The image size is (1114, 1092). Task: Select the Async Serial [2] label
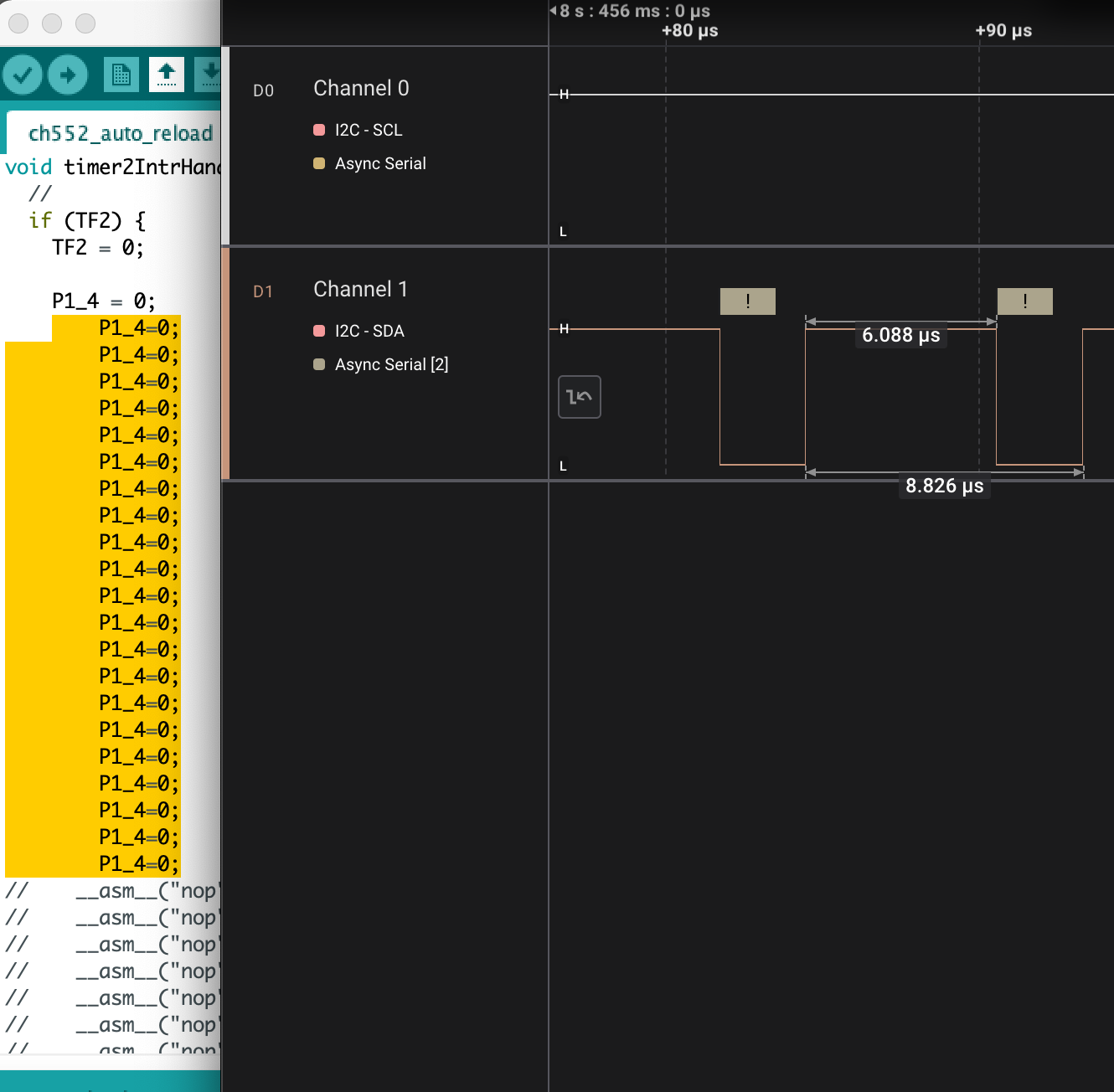pos(392,364)
